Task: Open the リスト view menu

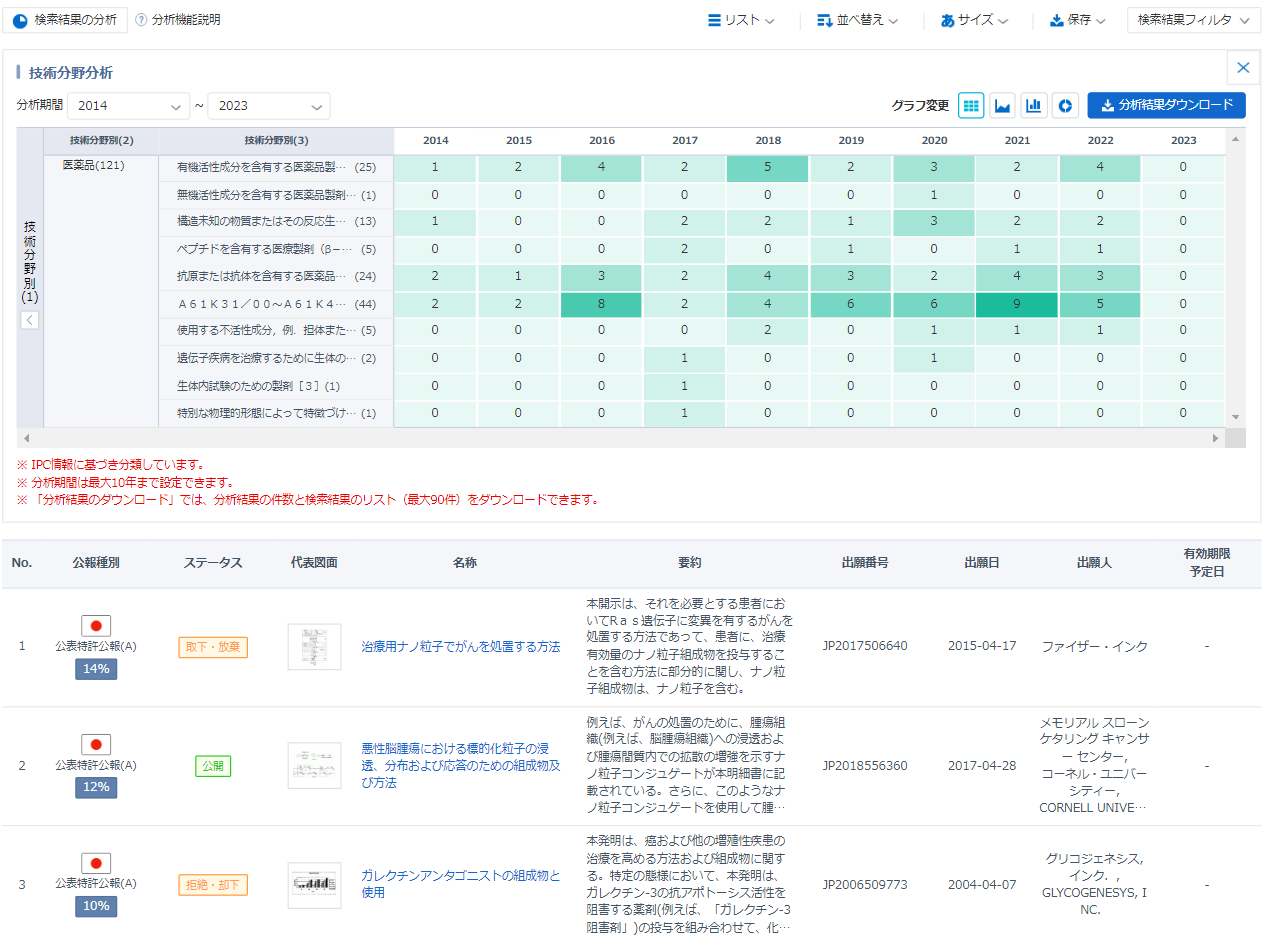Action: click(741, 20)
